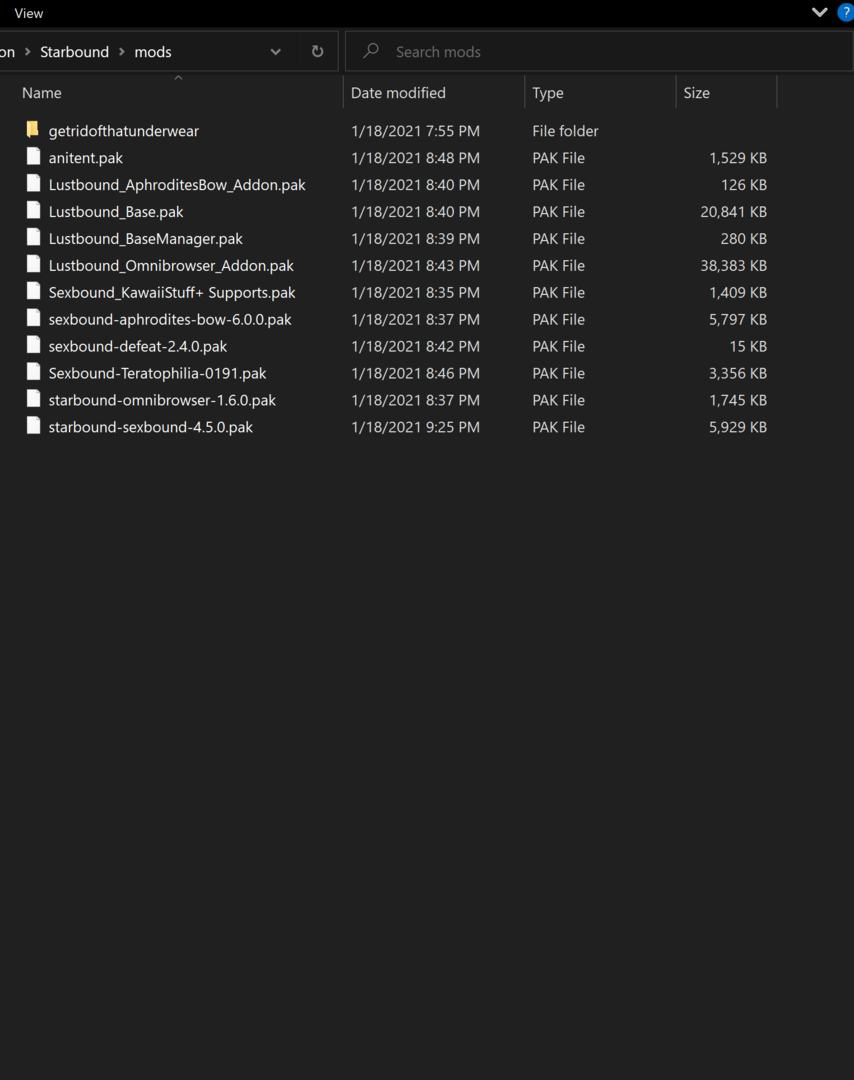
Task: Click the File folder type cell
Action: point(565,131)
